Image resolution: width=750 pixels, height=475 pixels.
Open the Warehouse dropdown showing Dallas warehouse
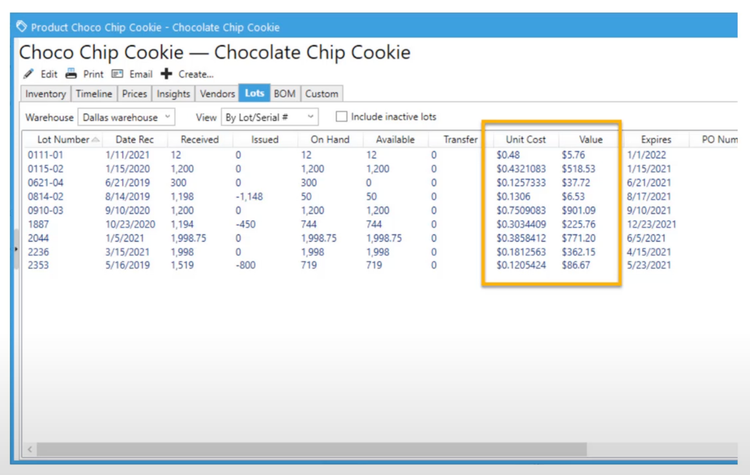click(x=126, y=117)
